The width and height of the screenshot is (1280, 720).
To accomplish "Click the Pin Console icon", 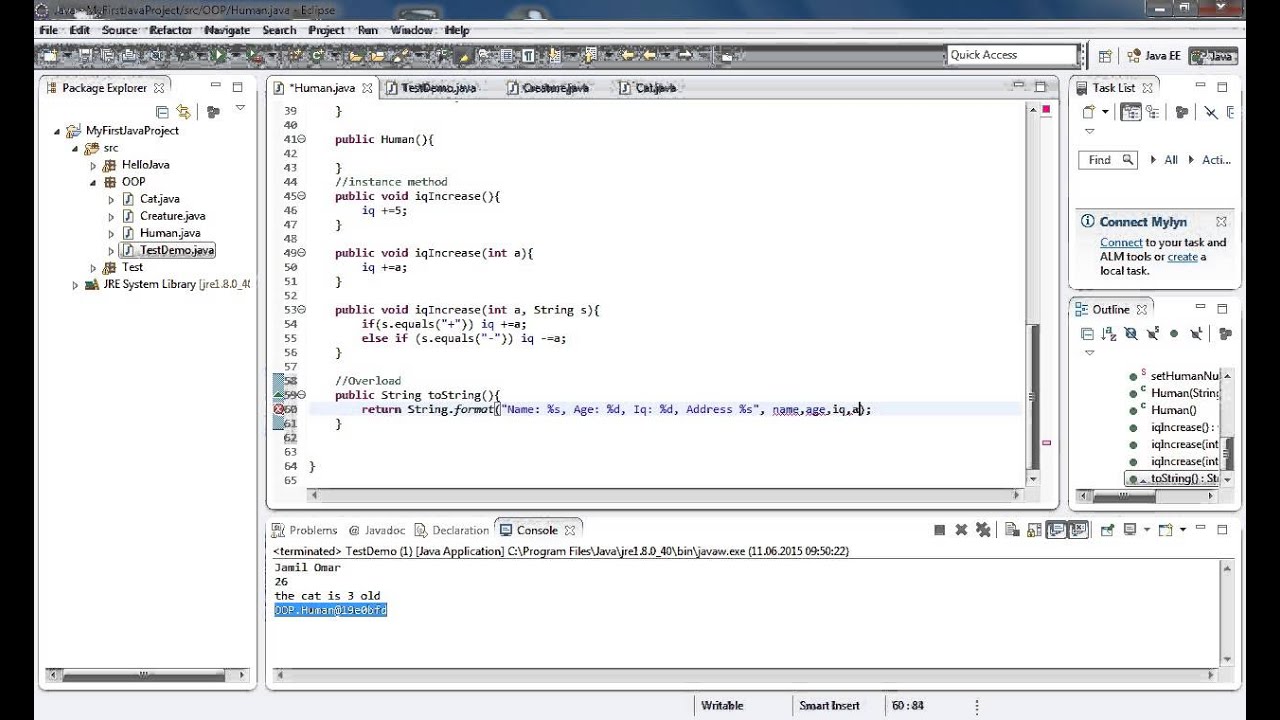I will point(1108,530).
